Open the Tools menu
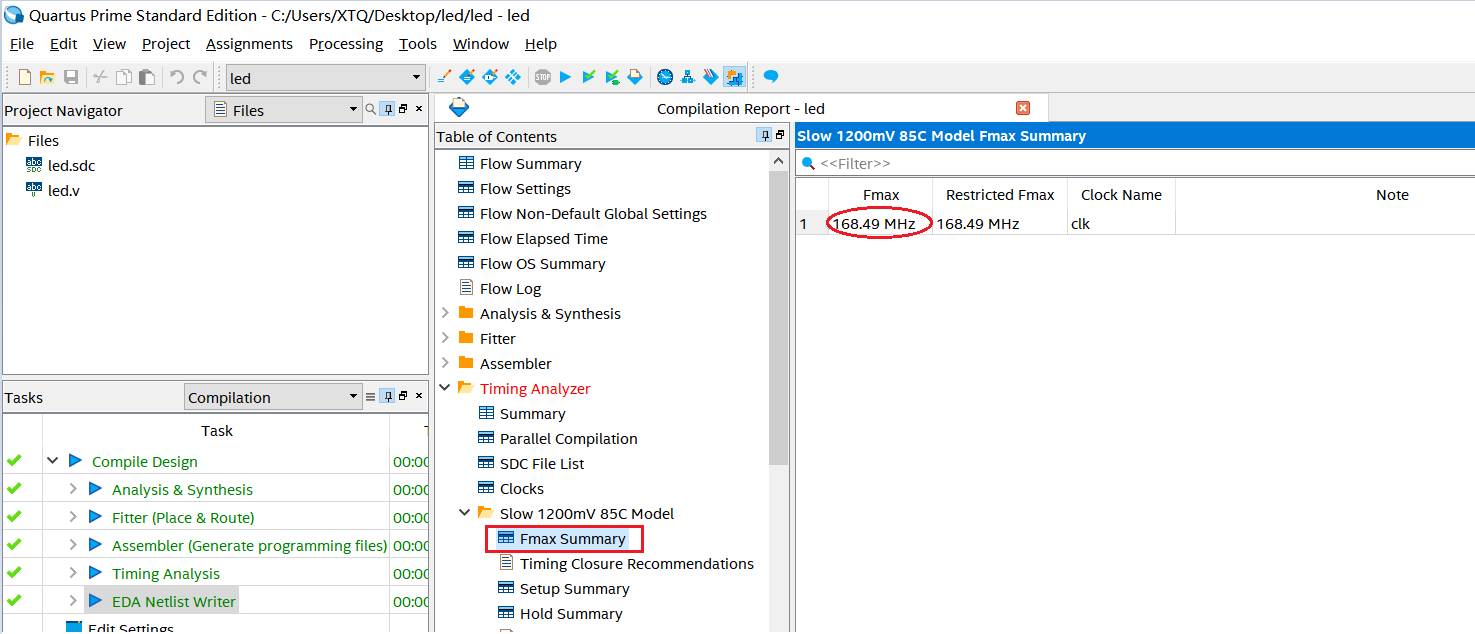Image resolution: width=1475 pixels, height=634 pixels. point(418,44)
